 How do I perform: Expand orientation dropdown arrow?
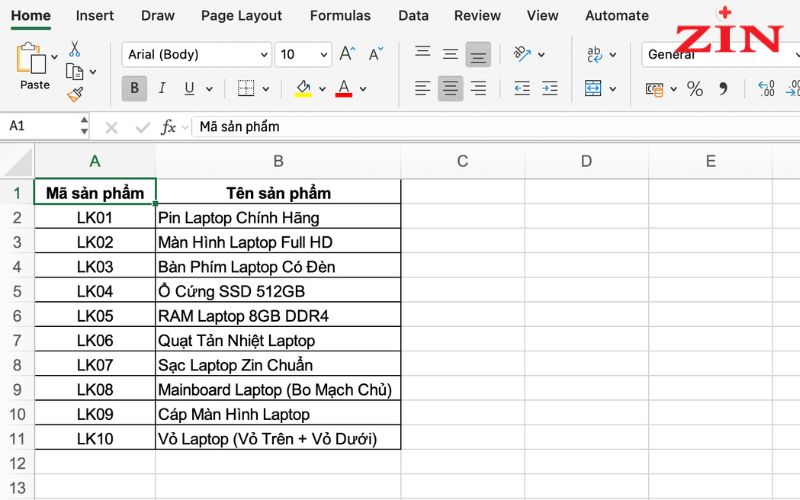541,54
